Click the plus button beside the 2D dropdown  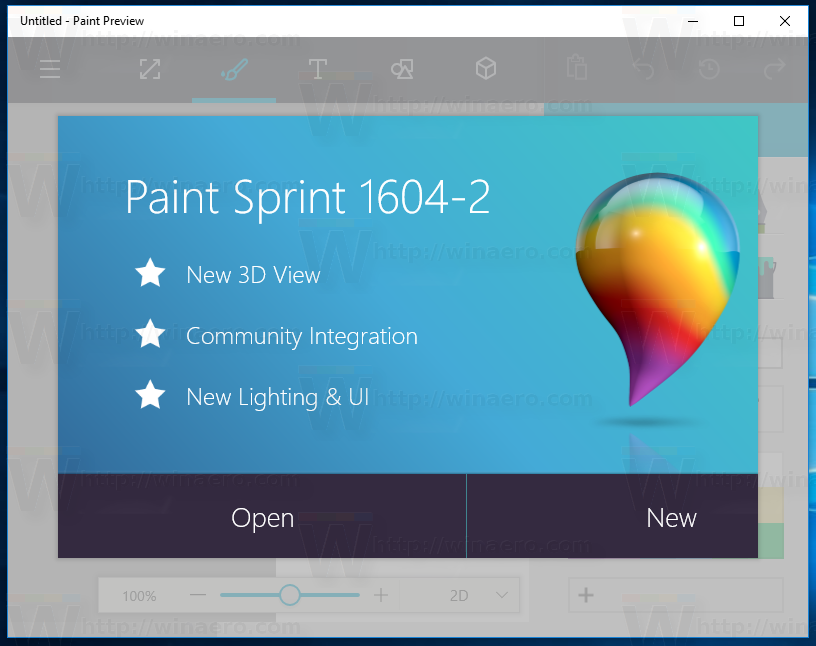point(585,594)
